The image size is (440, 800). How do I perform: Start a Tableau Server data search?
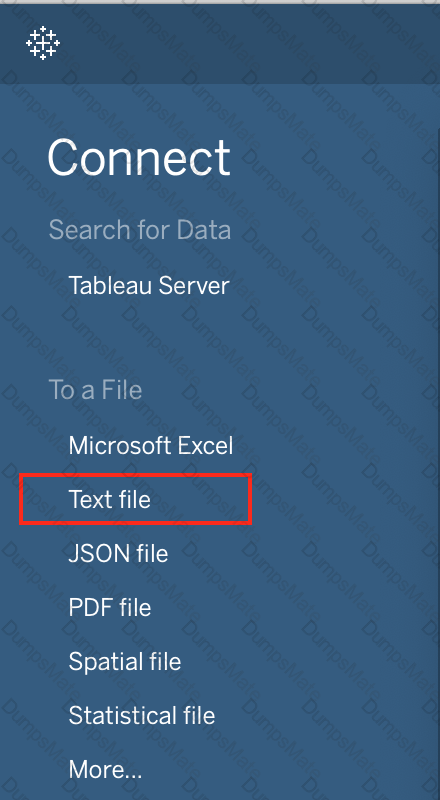(149, 285)
